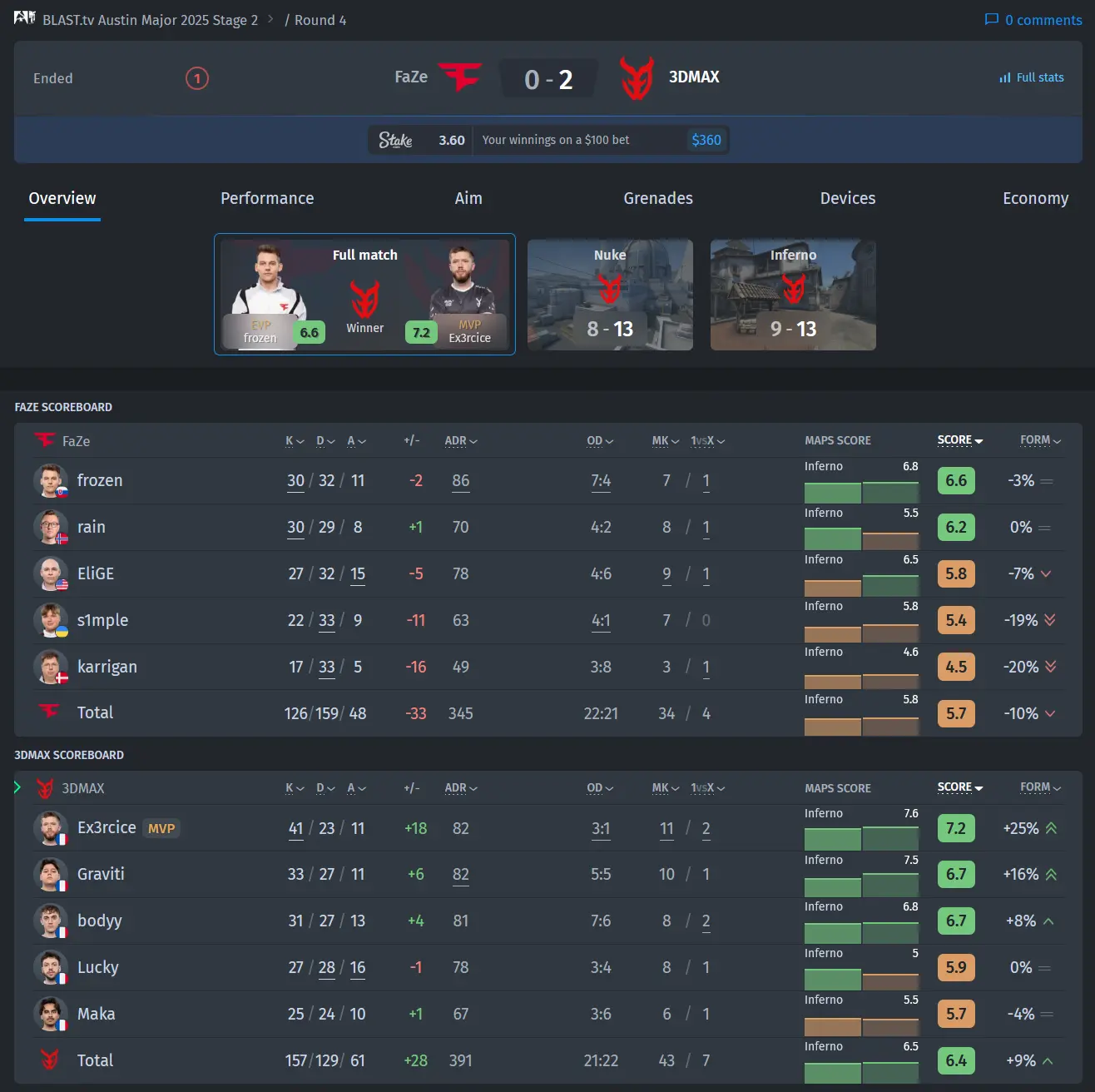Click the 3DMAX devil logo in header
The height and width of the screenshot is (1092, 1095).
(637, 77)
